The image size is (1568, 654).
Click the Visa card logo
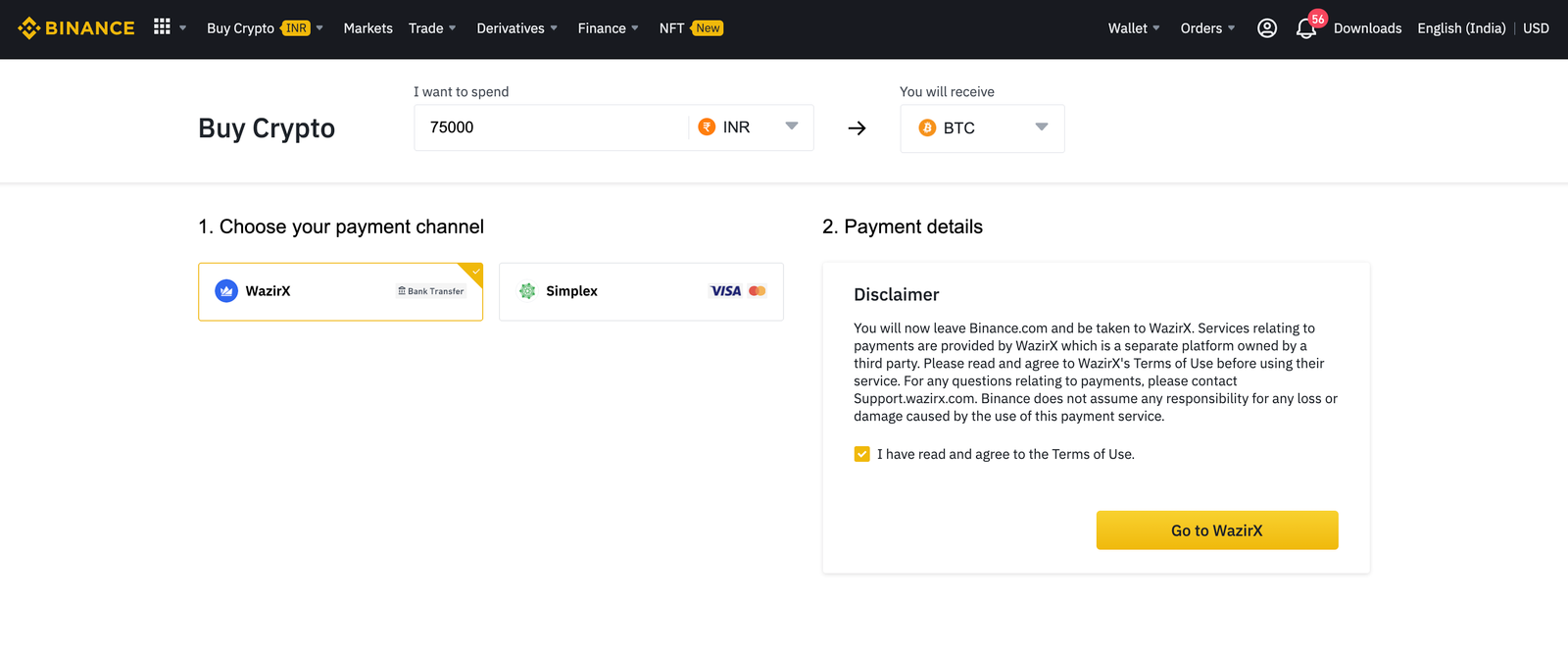coord(725,291)
